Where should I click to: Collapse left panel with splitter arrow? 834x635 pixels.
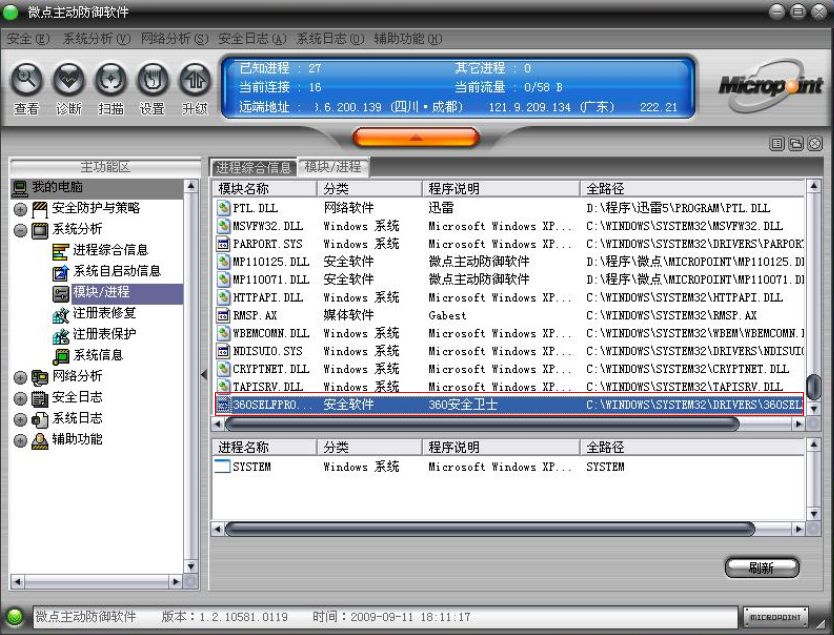click(204, 375)
